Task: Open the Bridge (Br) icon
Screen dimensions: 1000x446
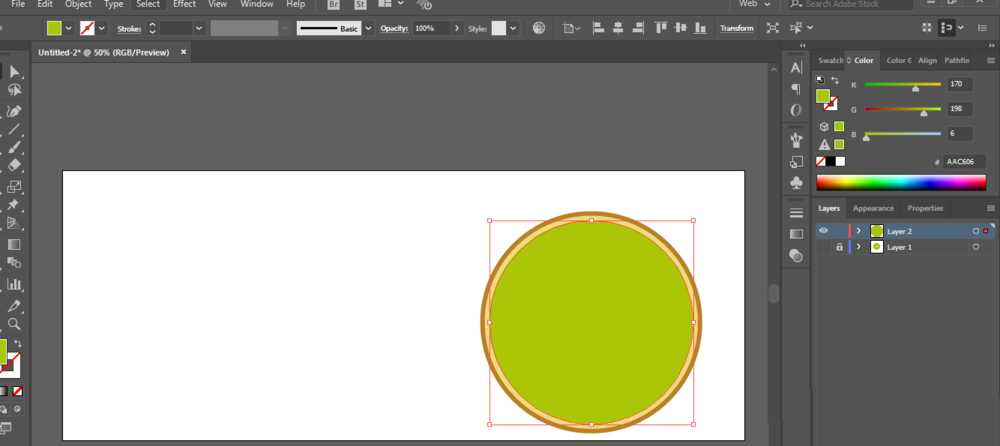Action: coord(334,4)
